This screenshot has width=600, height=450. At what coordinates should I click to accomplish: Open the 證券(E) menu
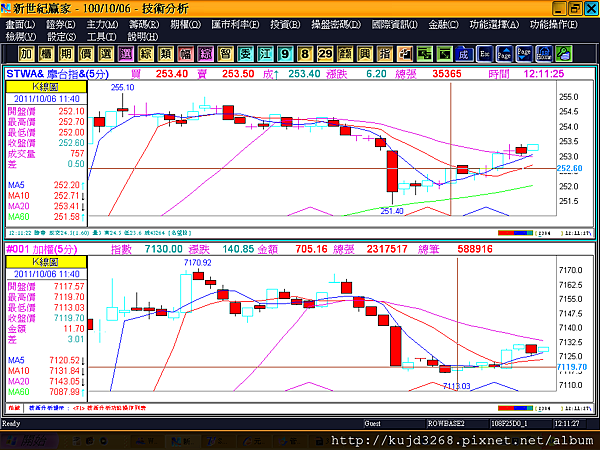click(x=60, y=25)
